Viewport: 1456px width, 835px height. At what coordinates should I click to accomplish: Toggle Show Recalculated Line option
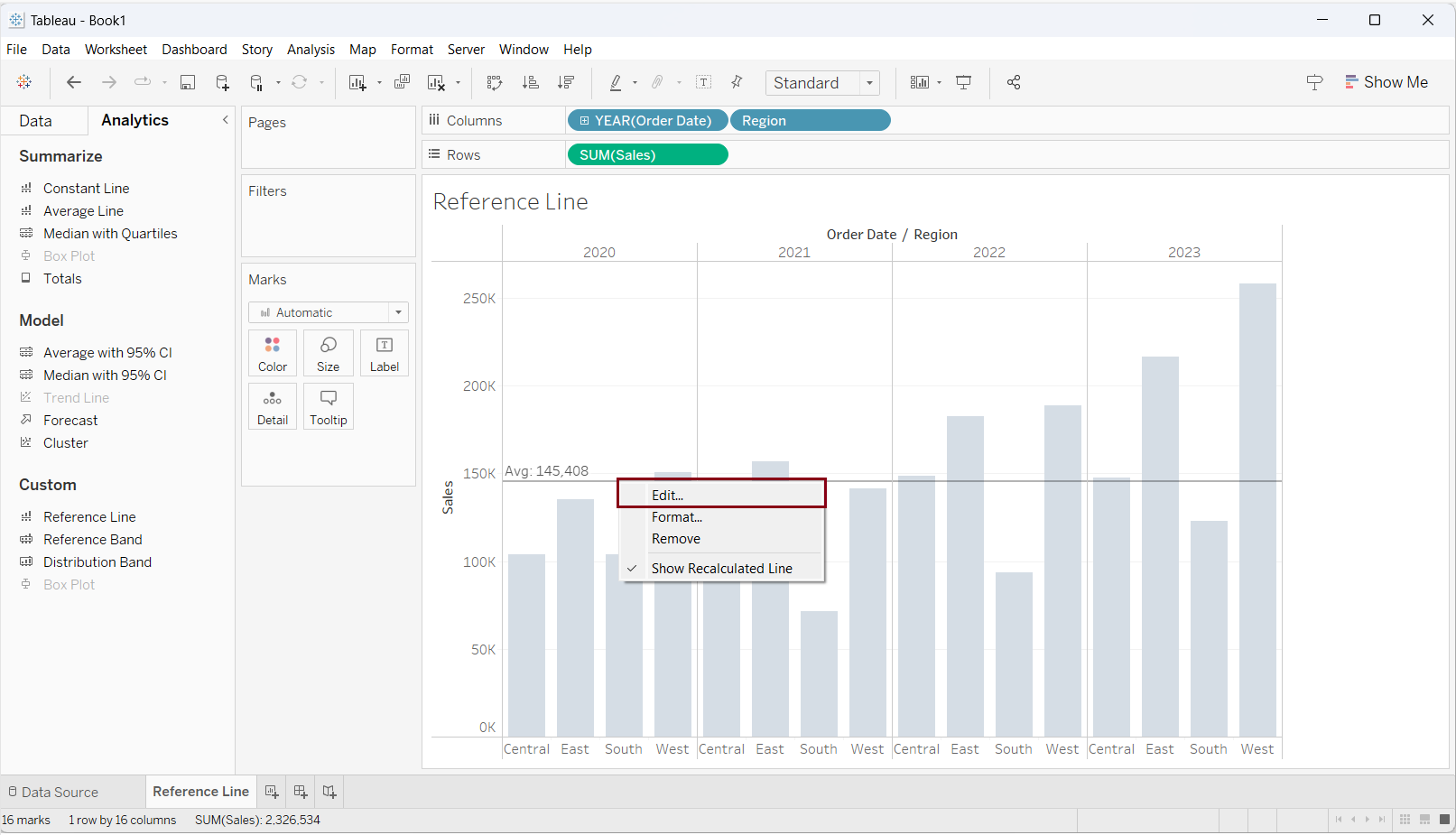tap(721, 569)
